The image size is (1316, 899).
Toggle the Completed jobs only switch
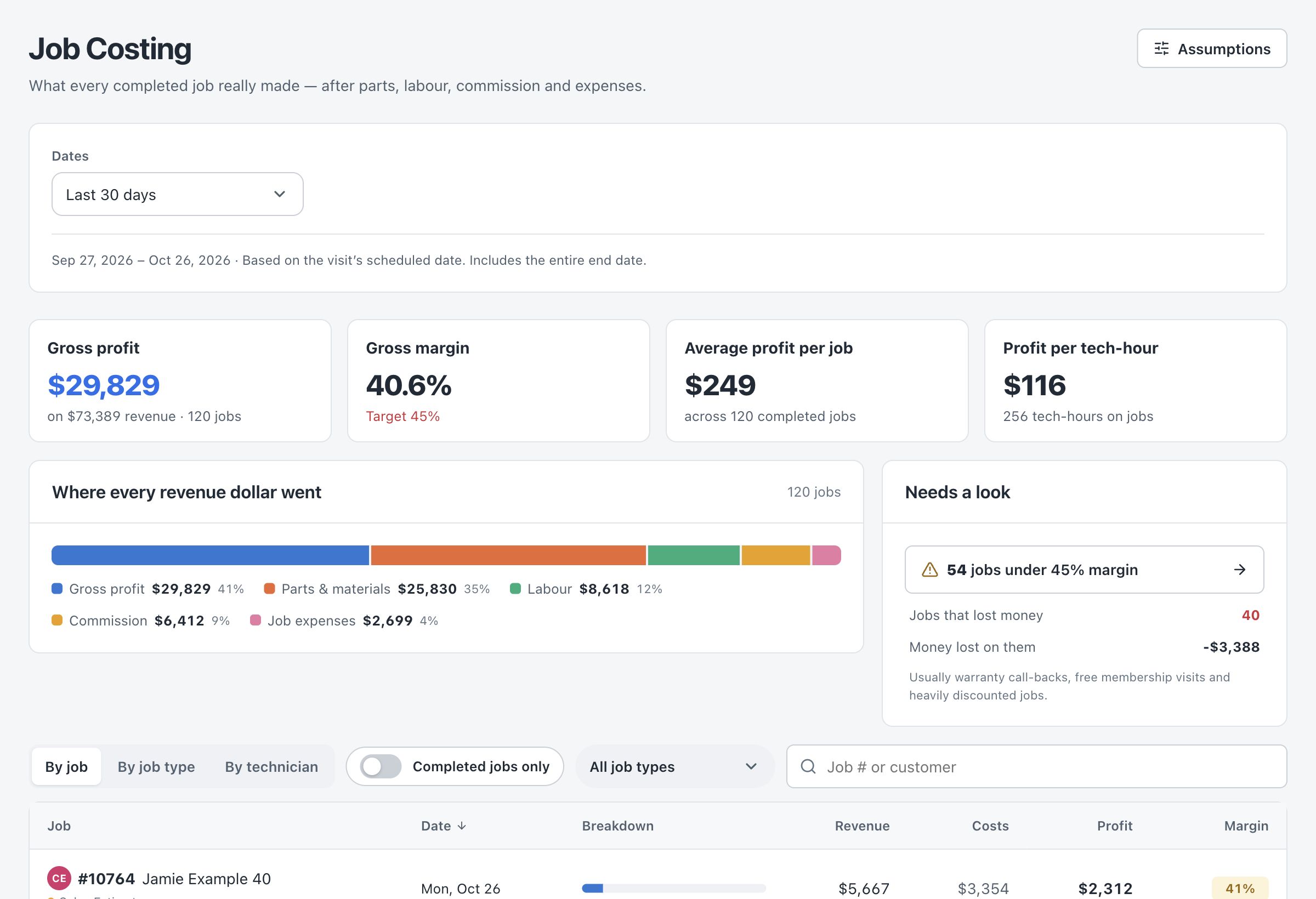[x=381, y=766]
